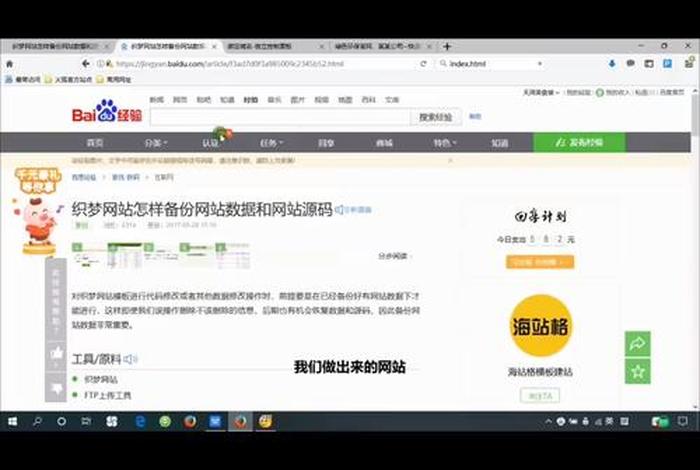Click the Baidu Jingyan paw logo
The image size is (700, 470).
(x=107, y=111)
